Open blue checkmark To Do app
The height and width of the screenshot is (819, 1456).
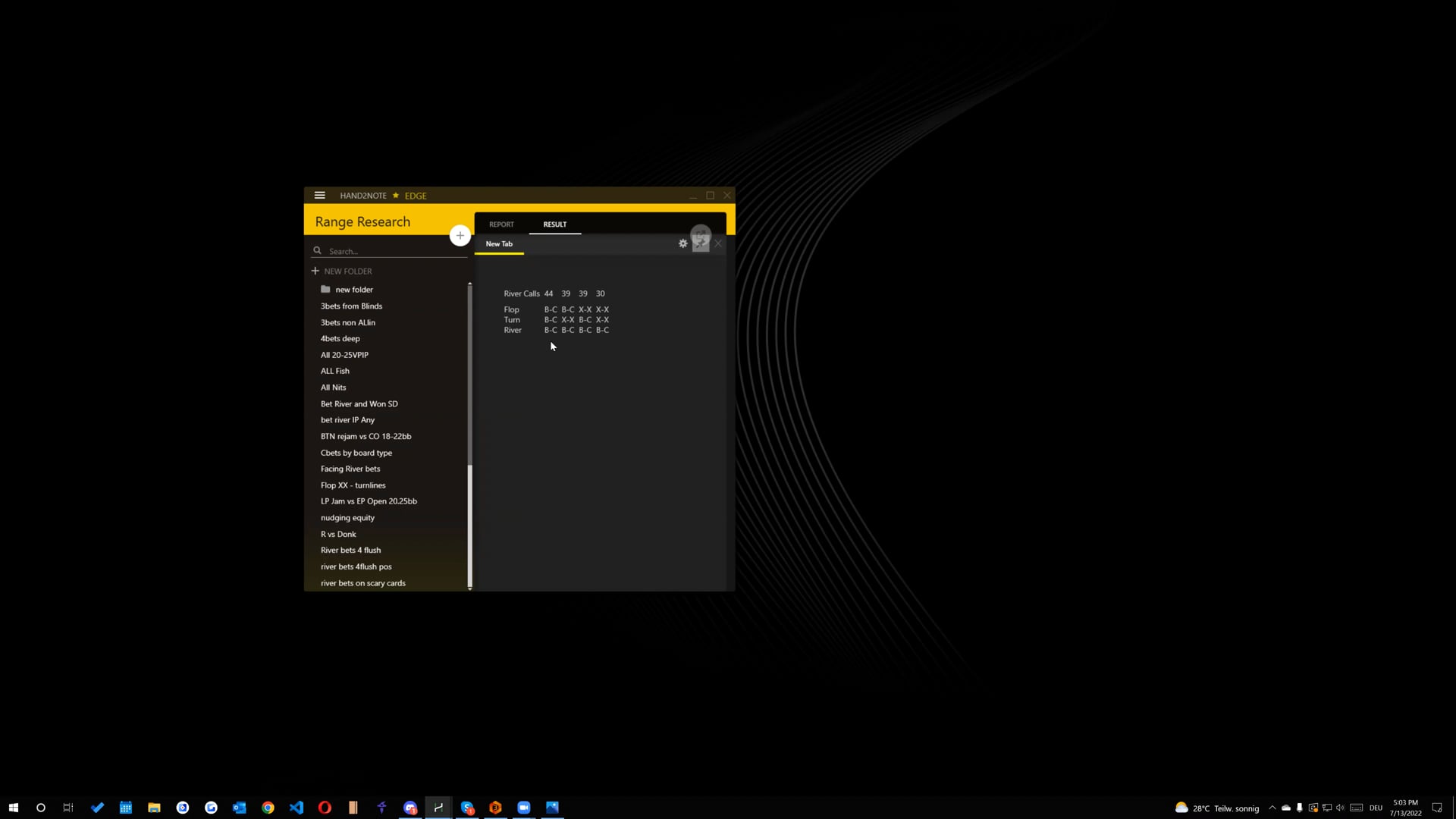pos(97,808)
